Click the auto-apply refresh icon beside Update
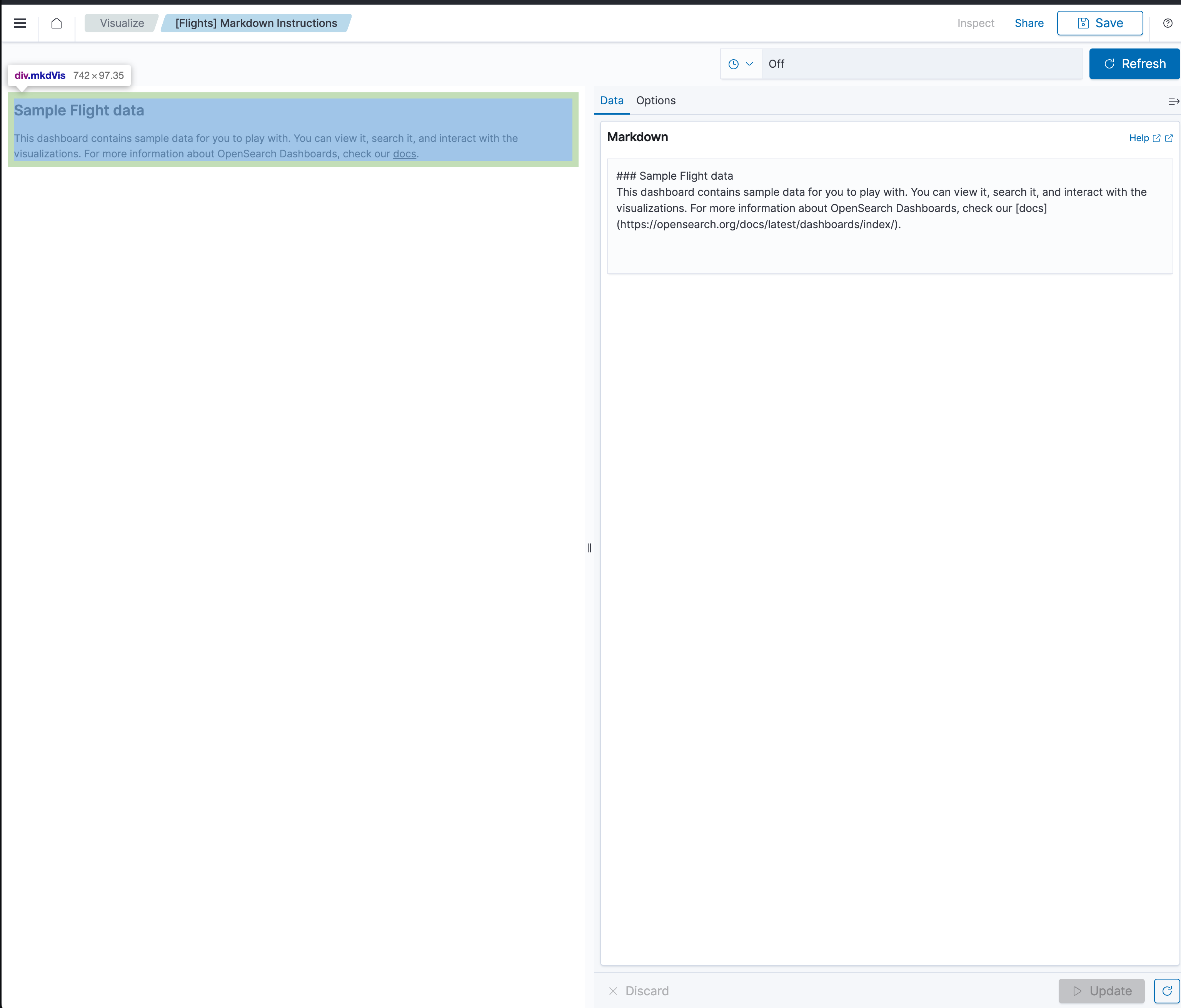 [1167, 991]
